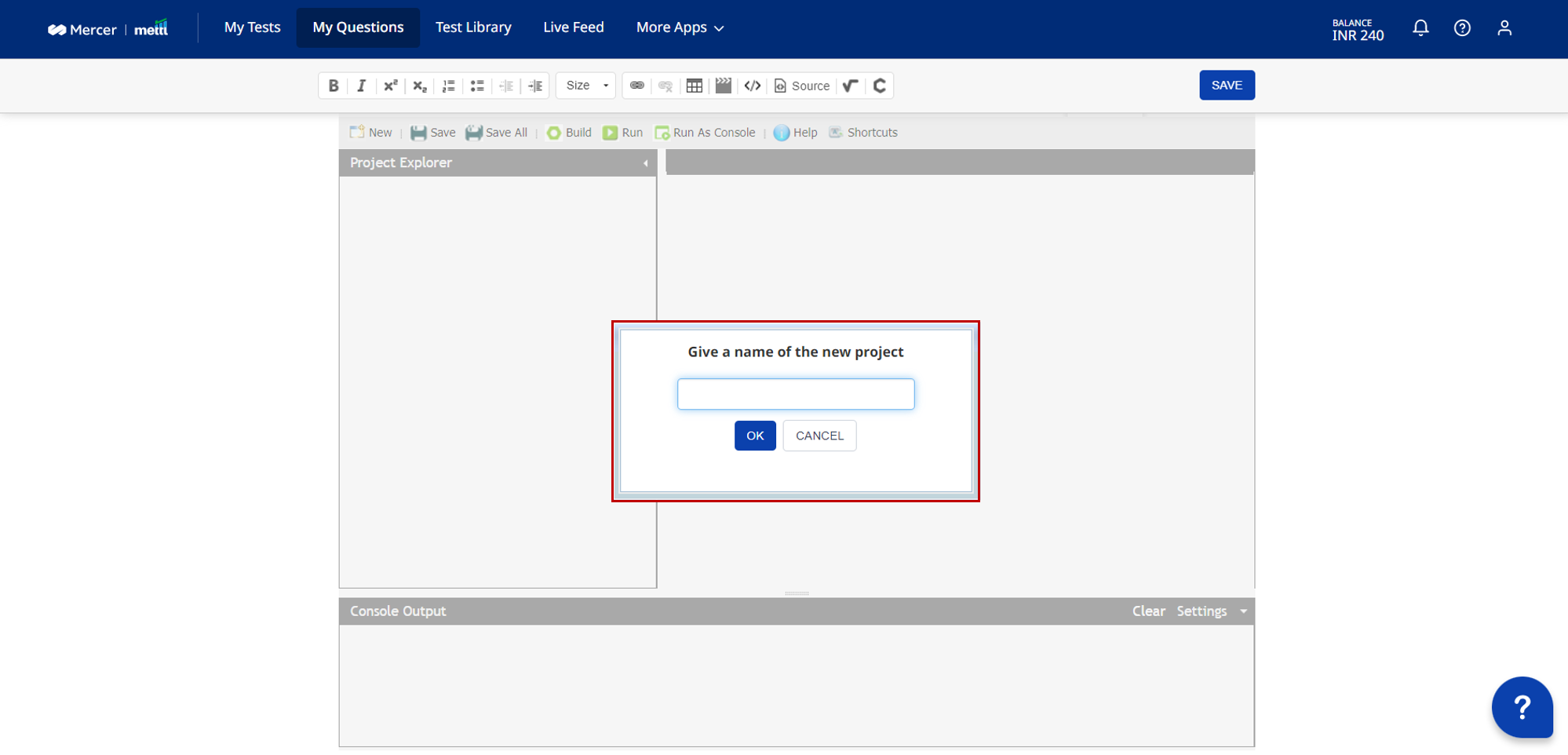Image resolution: width=1568 pixels, height=755 pixels.
Task: Insert a numbered list
Action: 449,86
